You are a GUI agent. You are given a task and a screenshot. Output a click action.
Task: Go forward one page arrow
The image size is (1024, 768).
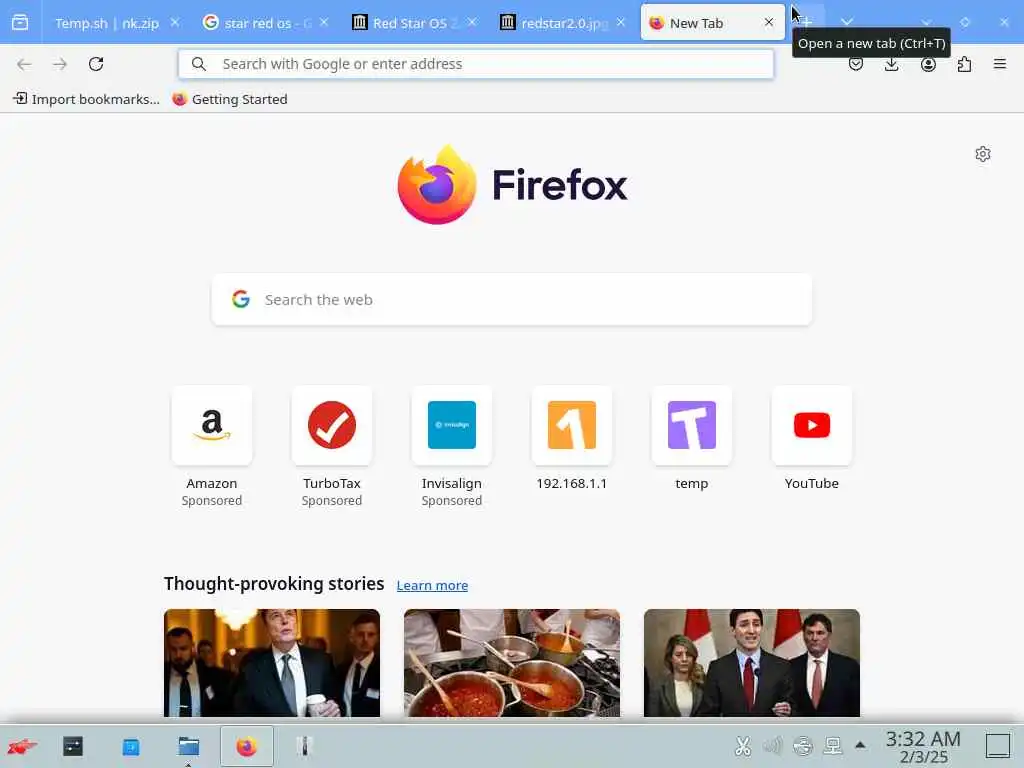tap(60, 64)
